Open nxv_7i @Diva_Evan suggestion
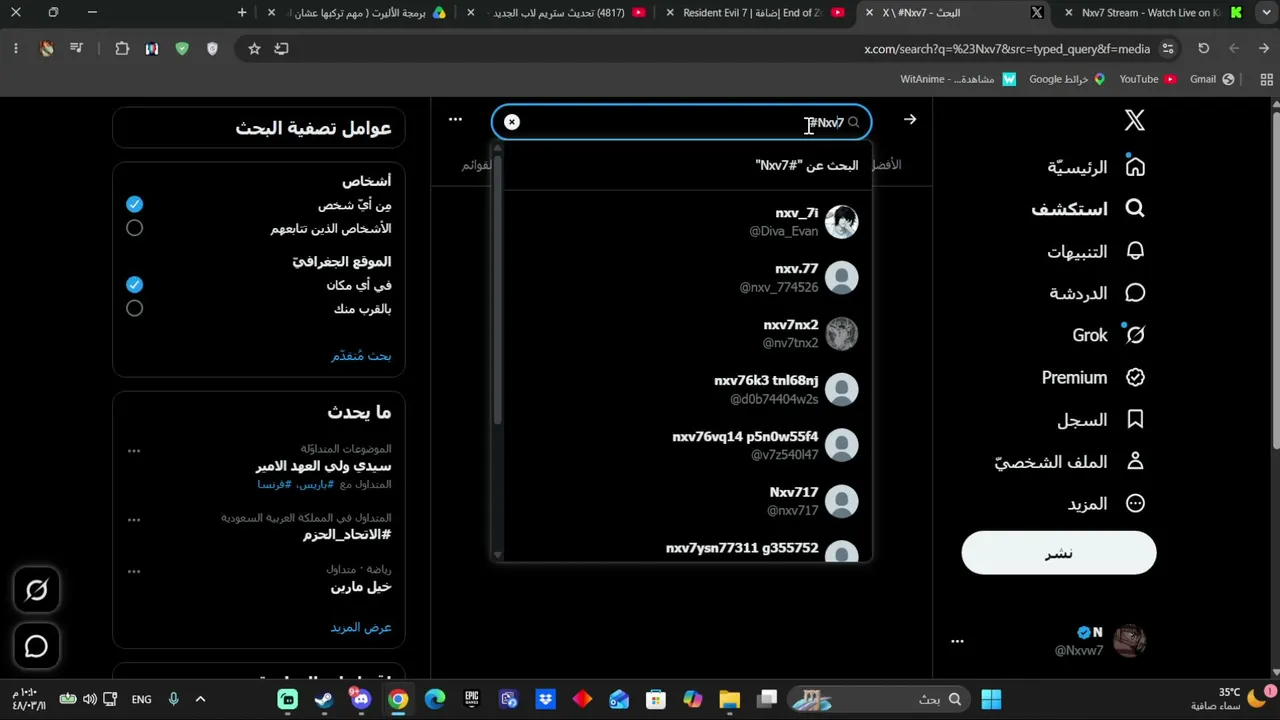The width and height of the screenshot is (1280, 720). [682, 222]
